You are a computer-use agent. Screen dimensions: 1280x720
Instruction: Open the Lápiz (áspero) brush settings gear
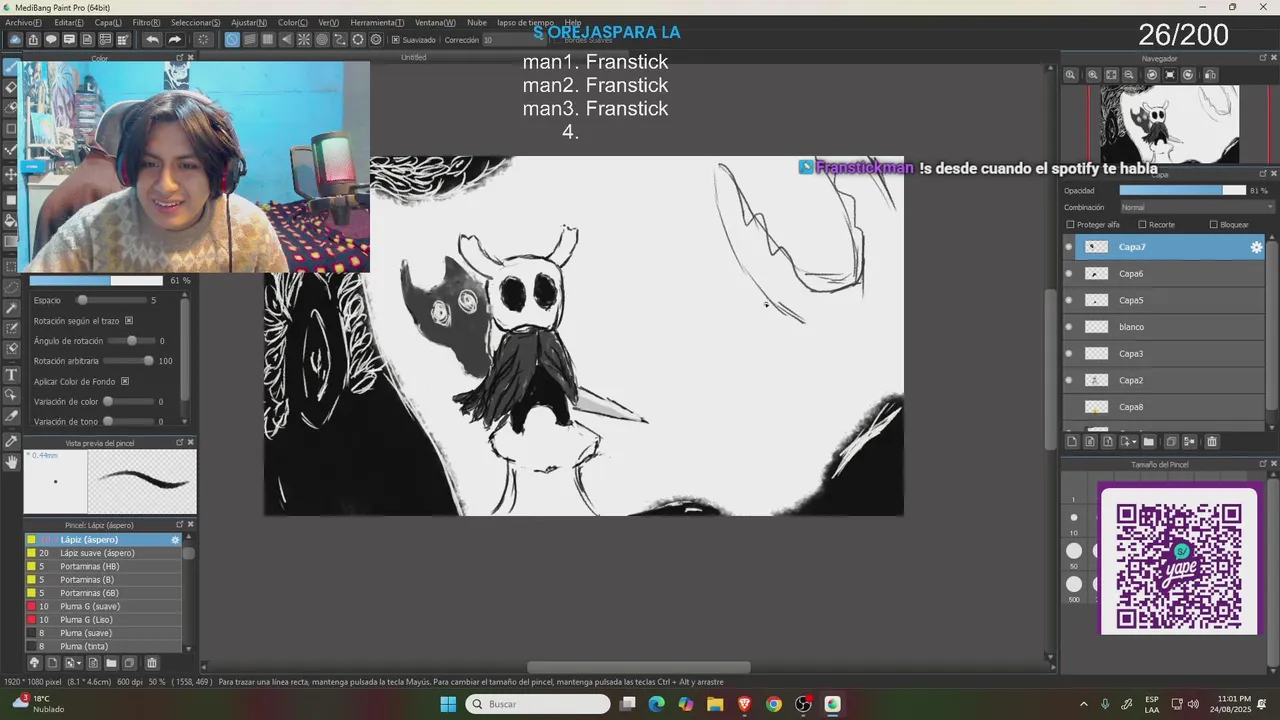(x=175, y=540)
